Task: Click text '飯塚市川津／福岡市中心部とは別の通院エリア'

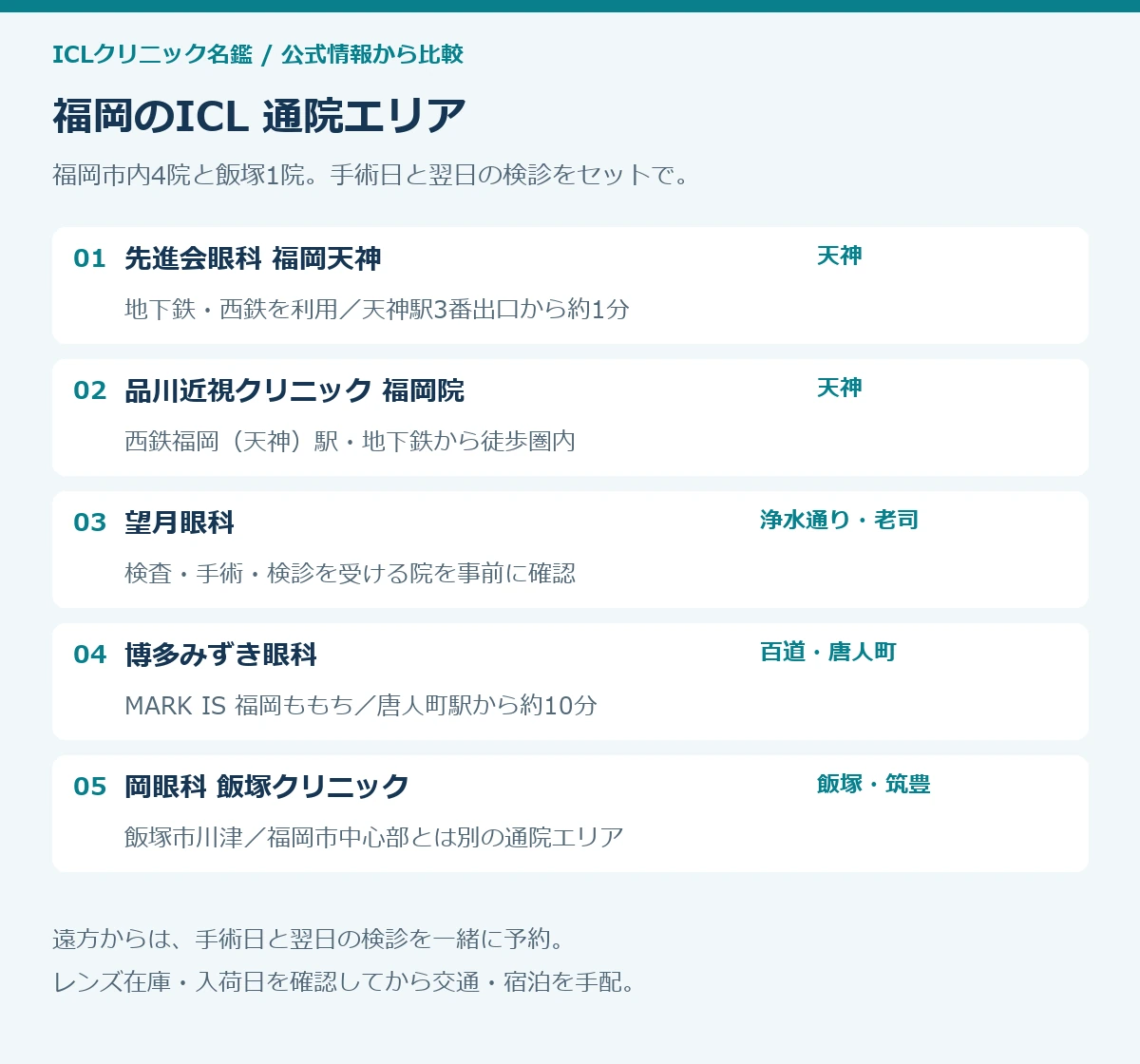Action: (x=373, y=837)
